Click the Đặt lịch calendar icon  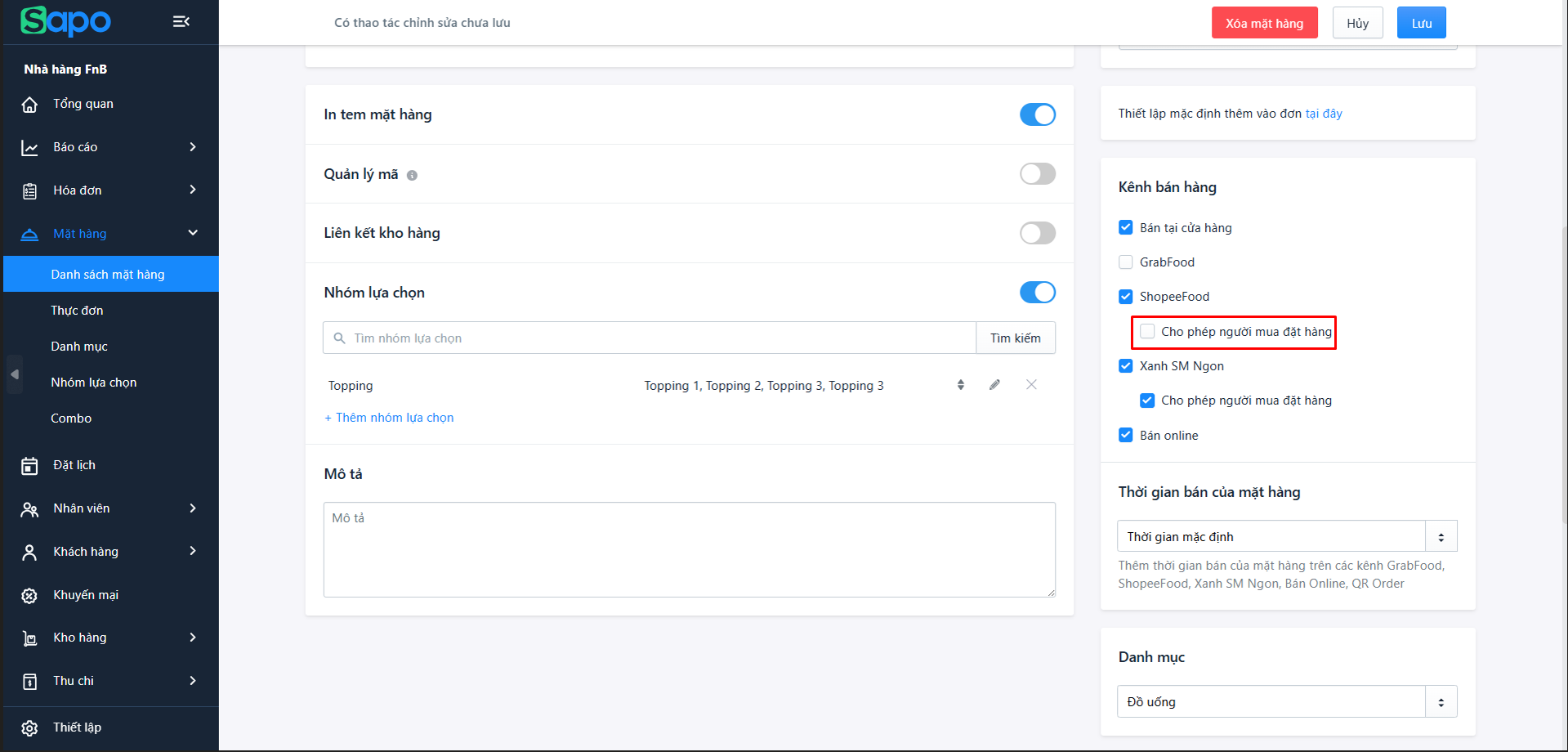click(29, 466)
